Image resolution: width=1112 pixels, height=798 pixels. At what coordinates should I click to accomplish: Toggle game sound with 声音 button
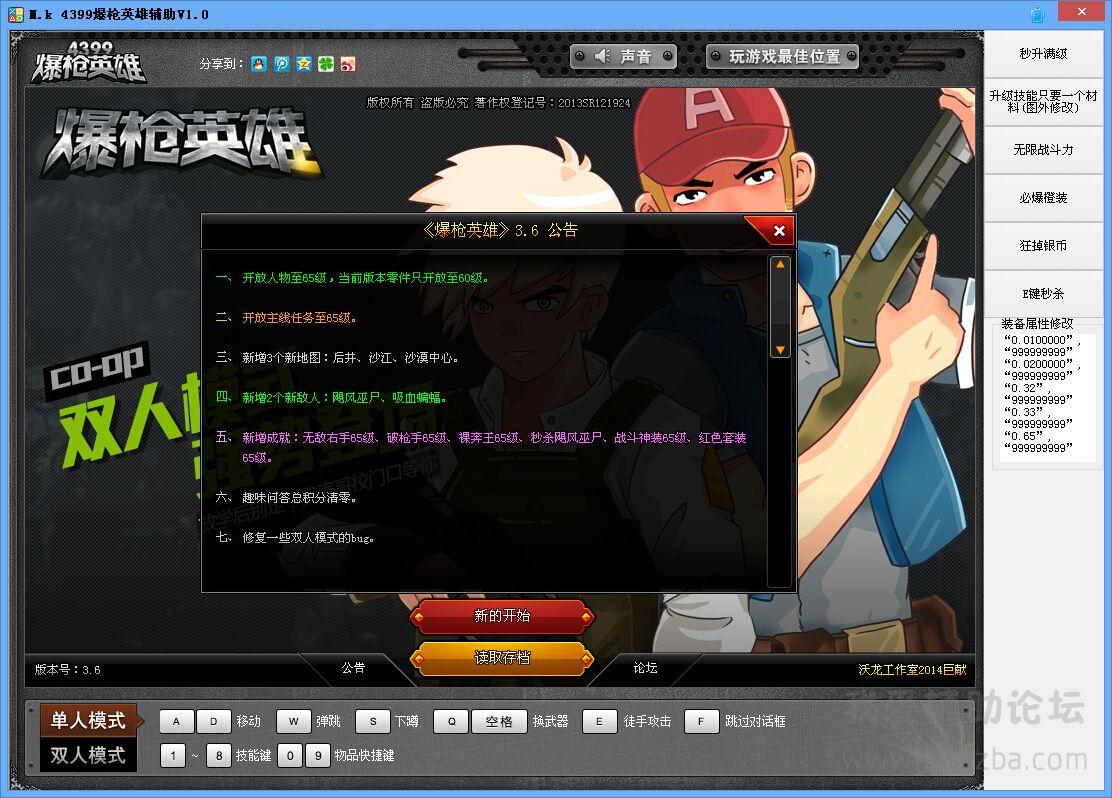click(x=623, y=57)
